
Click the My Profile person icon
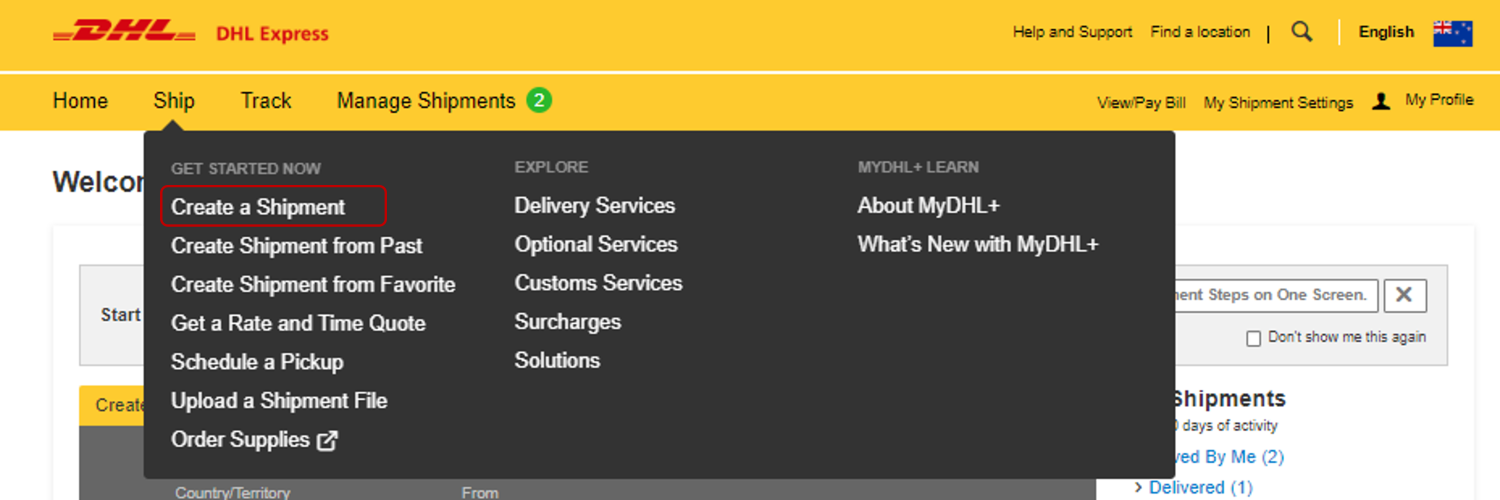click(1381, 101)
